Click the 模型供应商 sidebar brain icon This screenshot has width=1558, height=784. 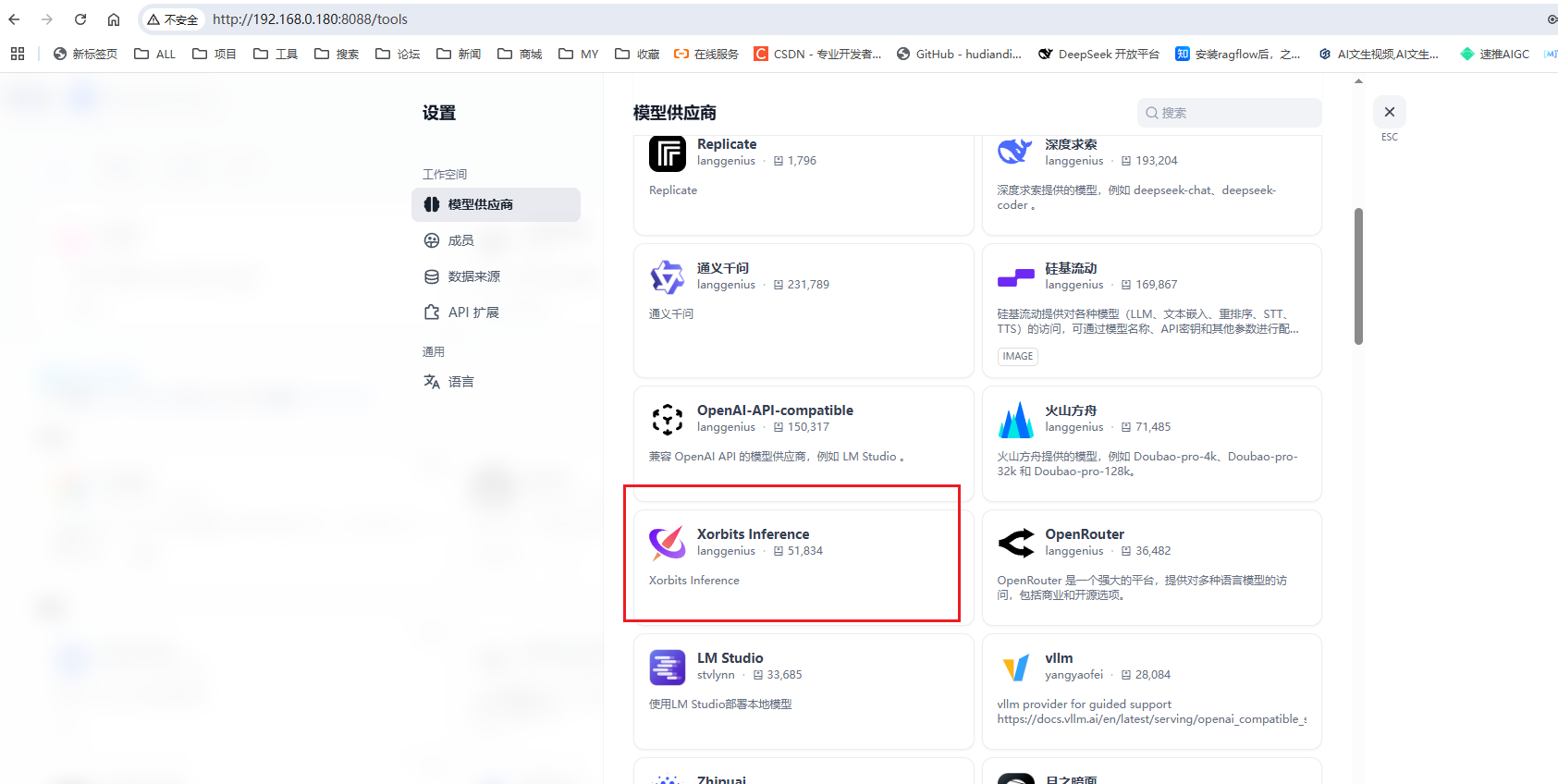[x=432, y=204]
